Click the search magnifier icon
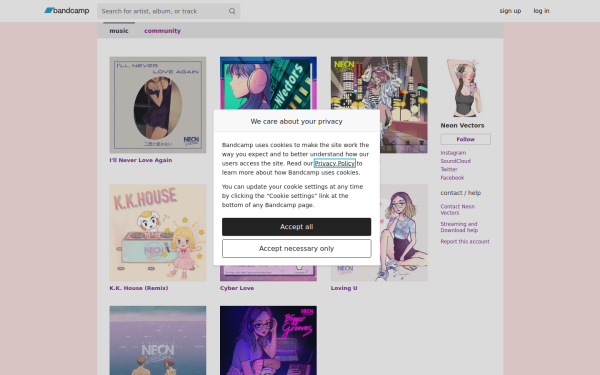 point(232,11)
